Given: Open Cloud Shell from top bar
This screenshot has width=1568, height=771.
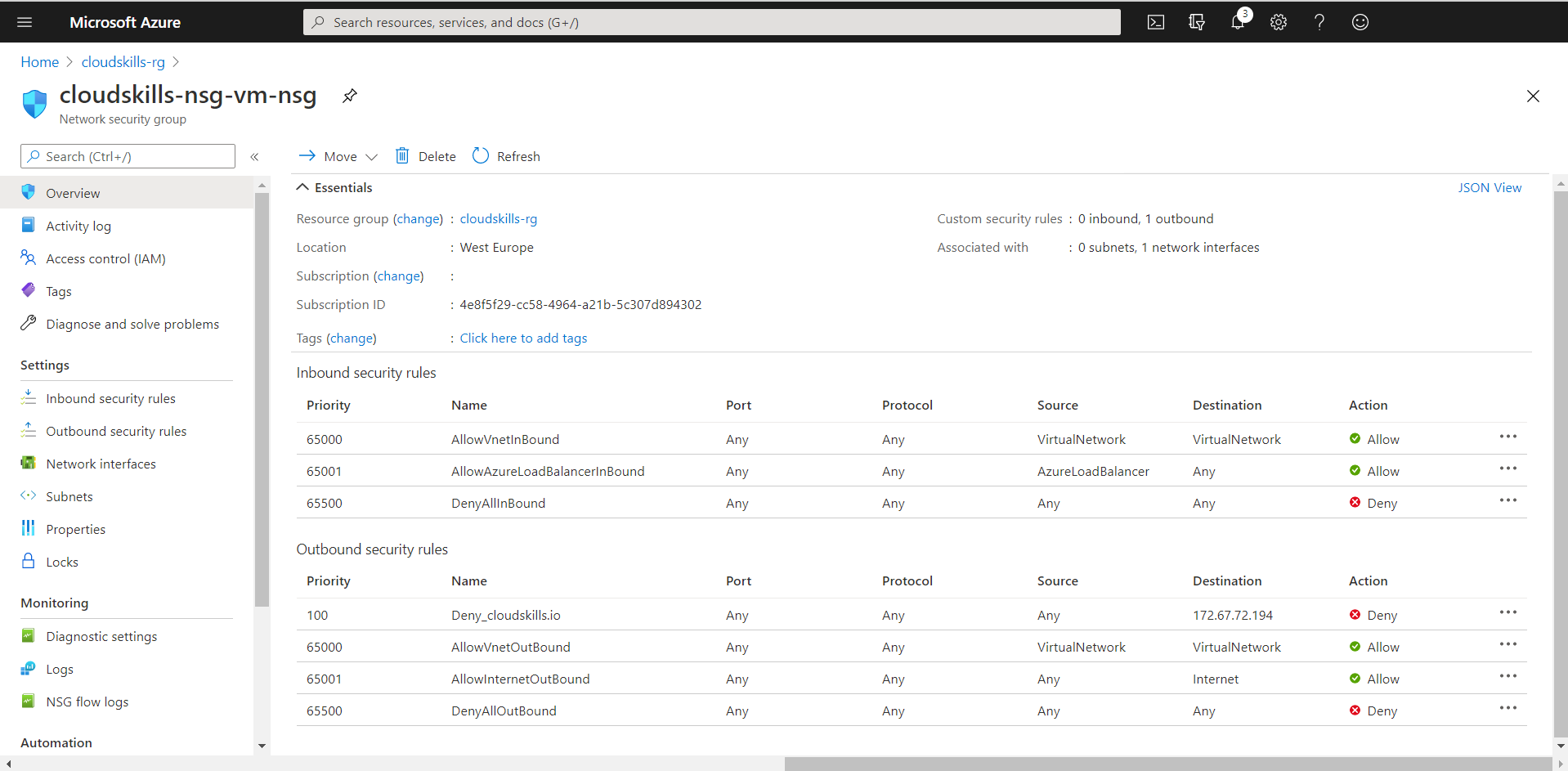Looking at the screenshot, I should click(1155, 22).
